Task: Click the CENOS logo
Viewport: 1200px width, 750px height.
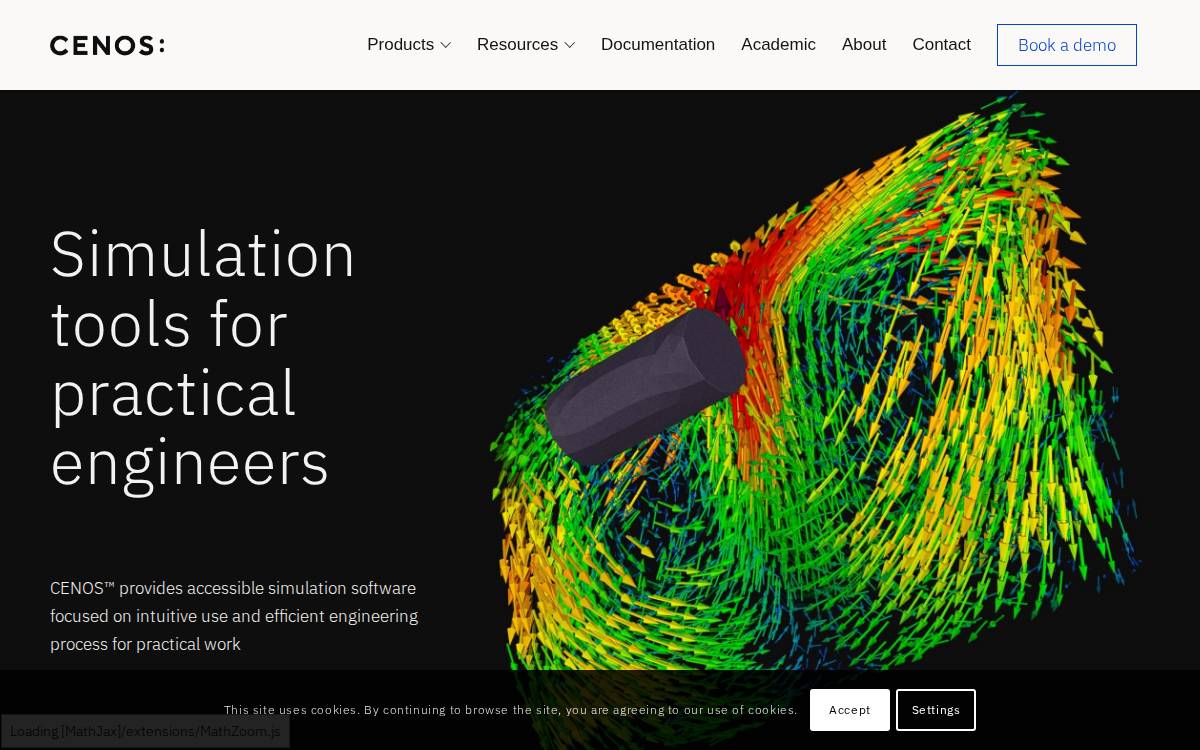Action: [107, 45]
